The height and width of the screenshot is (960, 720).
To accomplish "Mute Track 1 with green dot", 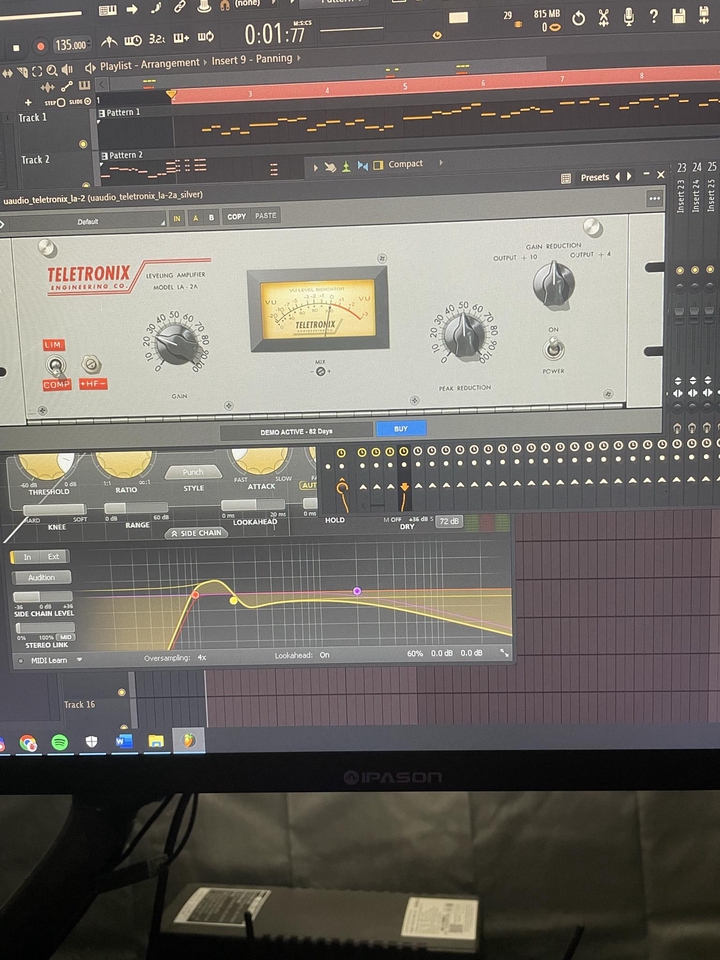I will click(83, 144).
